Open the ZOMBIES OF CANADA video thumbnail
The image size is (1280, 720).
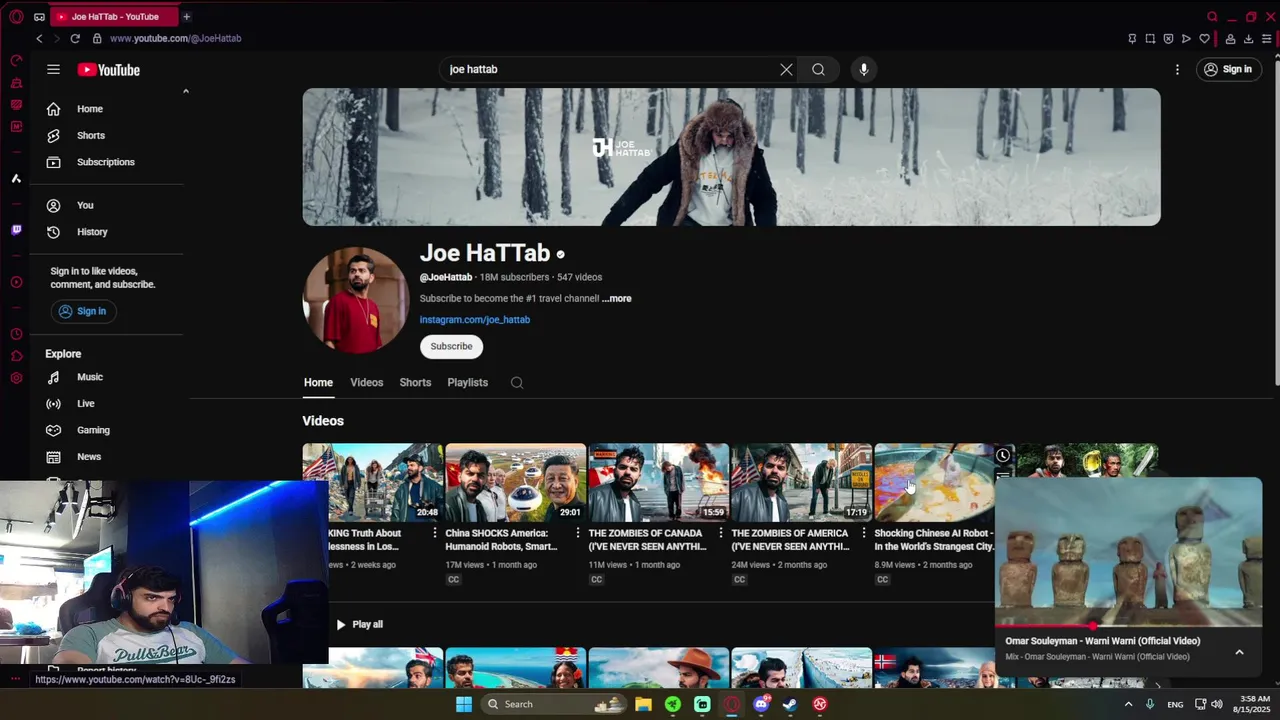click(658, 483)
